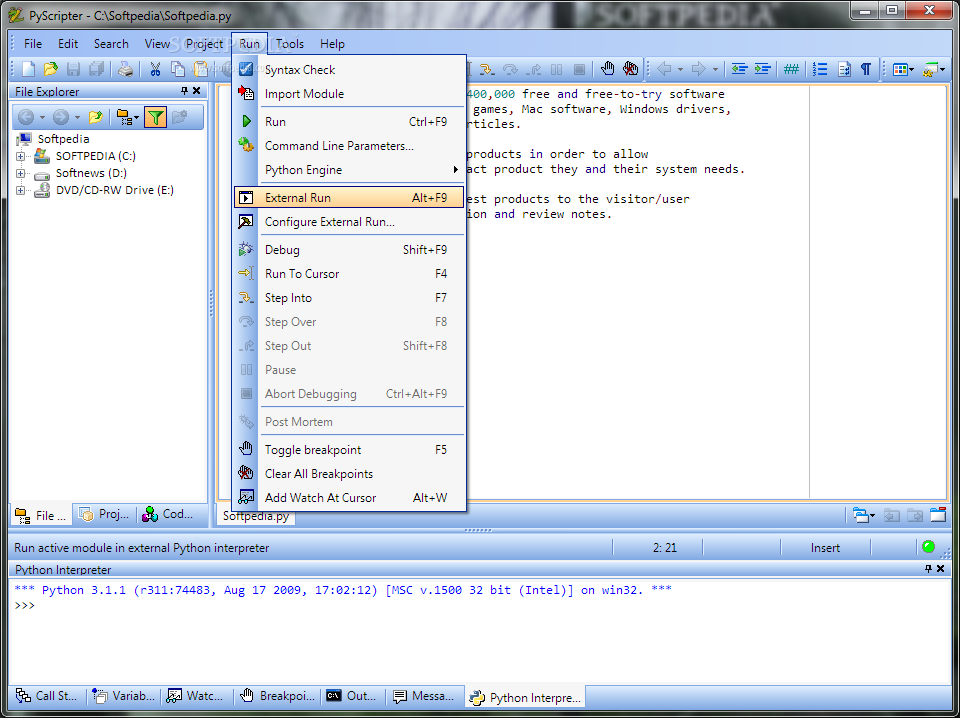Choose Add Watch At Cursor entry
This screenshot has width=960, height=718.
point(349,498)
